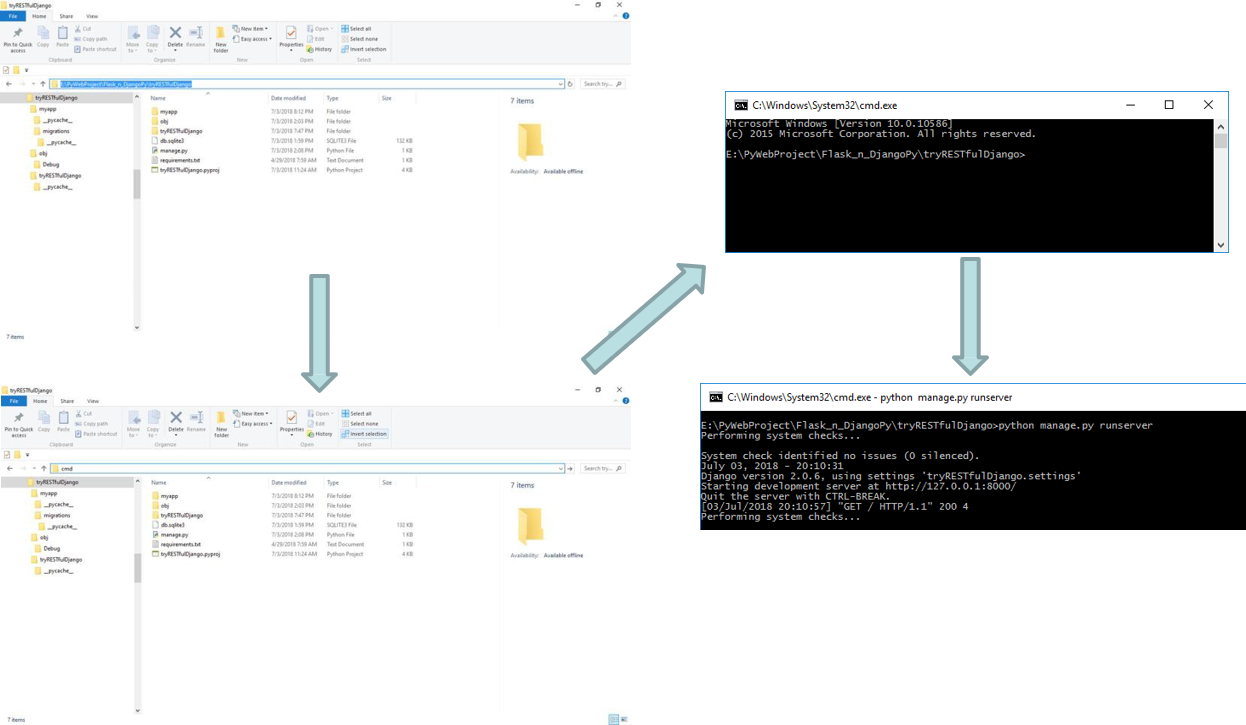Screen dimensions: 1246x725
Task: Expand address history dropdown in path-highlighted Explorer
Action: point(561,84)
